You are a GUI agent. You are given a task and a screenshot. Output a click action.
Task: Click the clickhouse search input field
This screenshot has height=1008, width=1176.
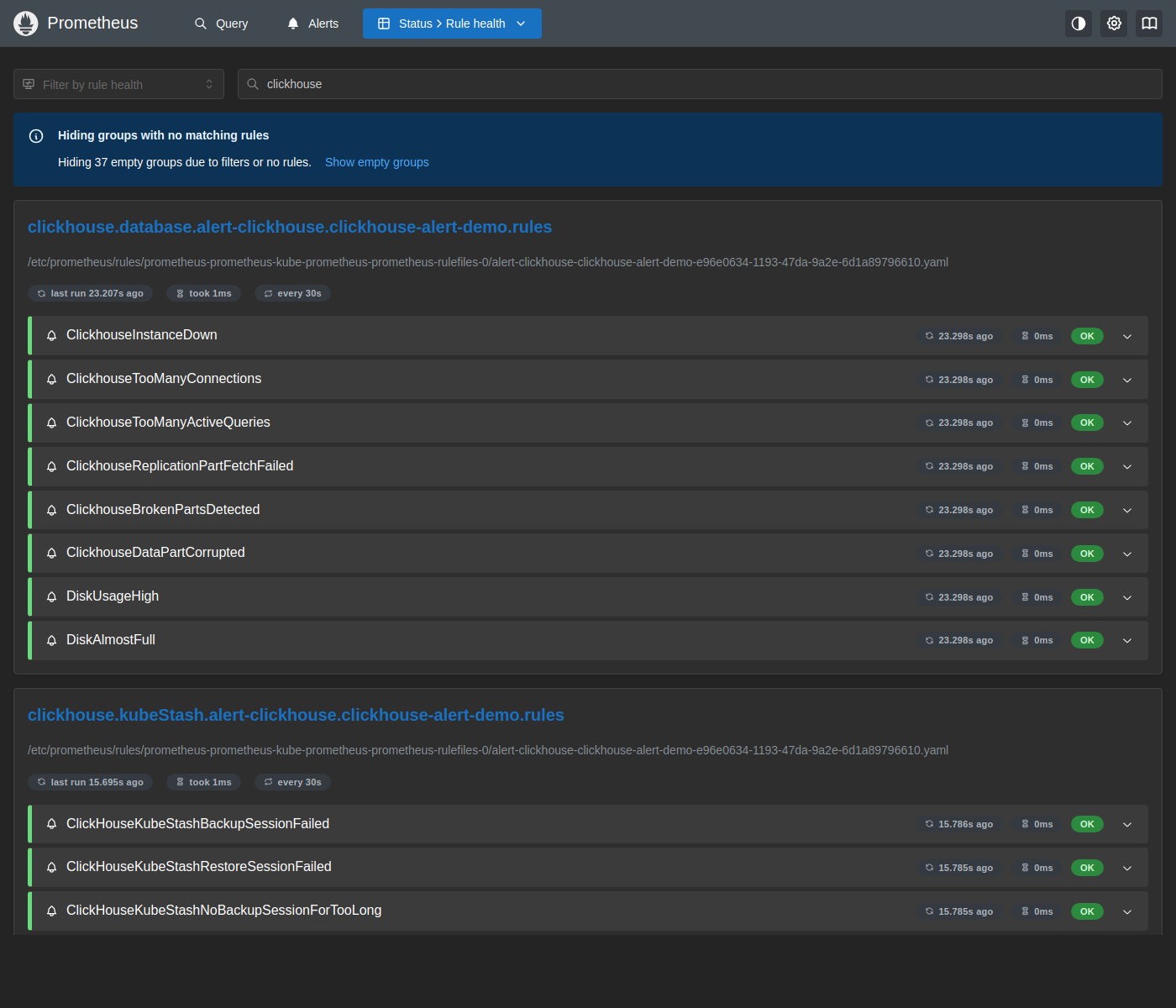(x=700, y=84)
